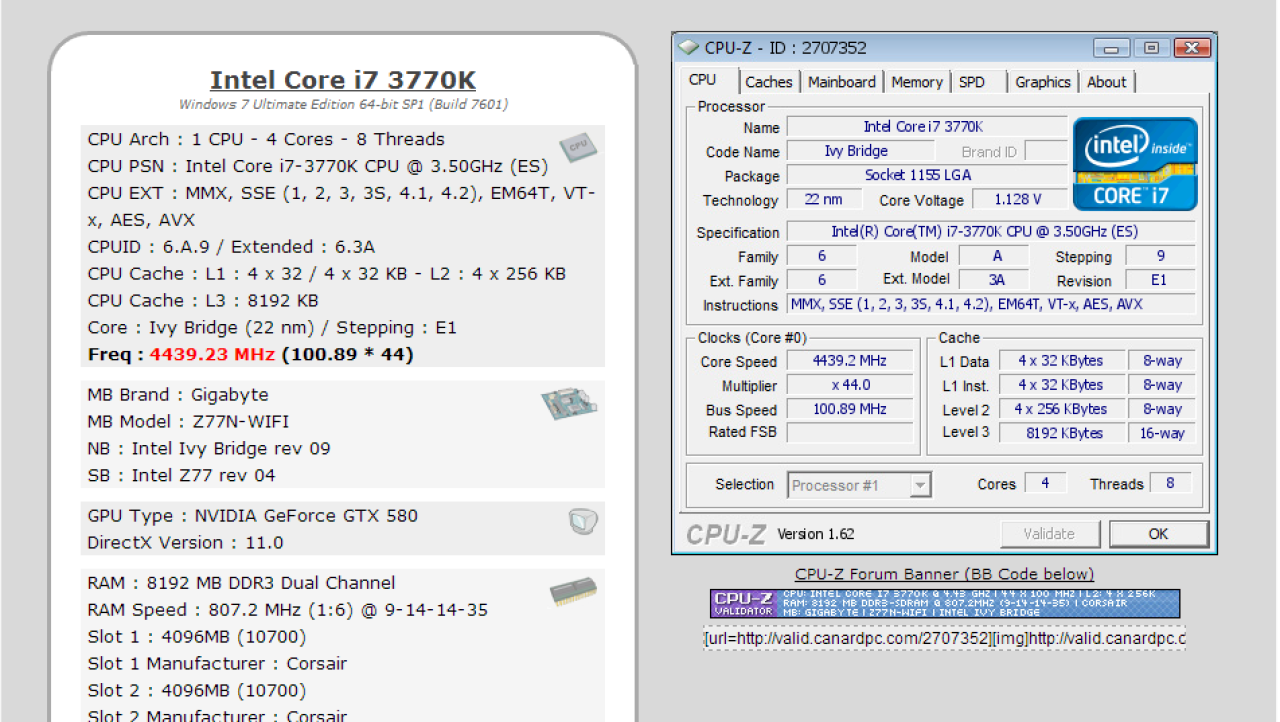
Task: Click the Core Speed value 4439.2 MHz
Action: [x=850, y=361]
